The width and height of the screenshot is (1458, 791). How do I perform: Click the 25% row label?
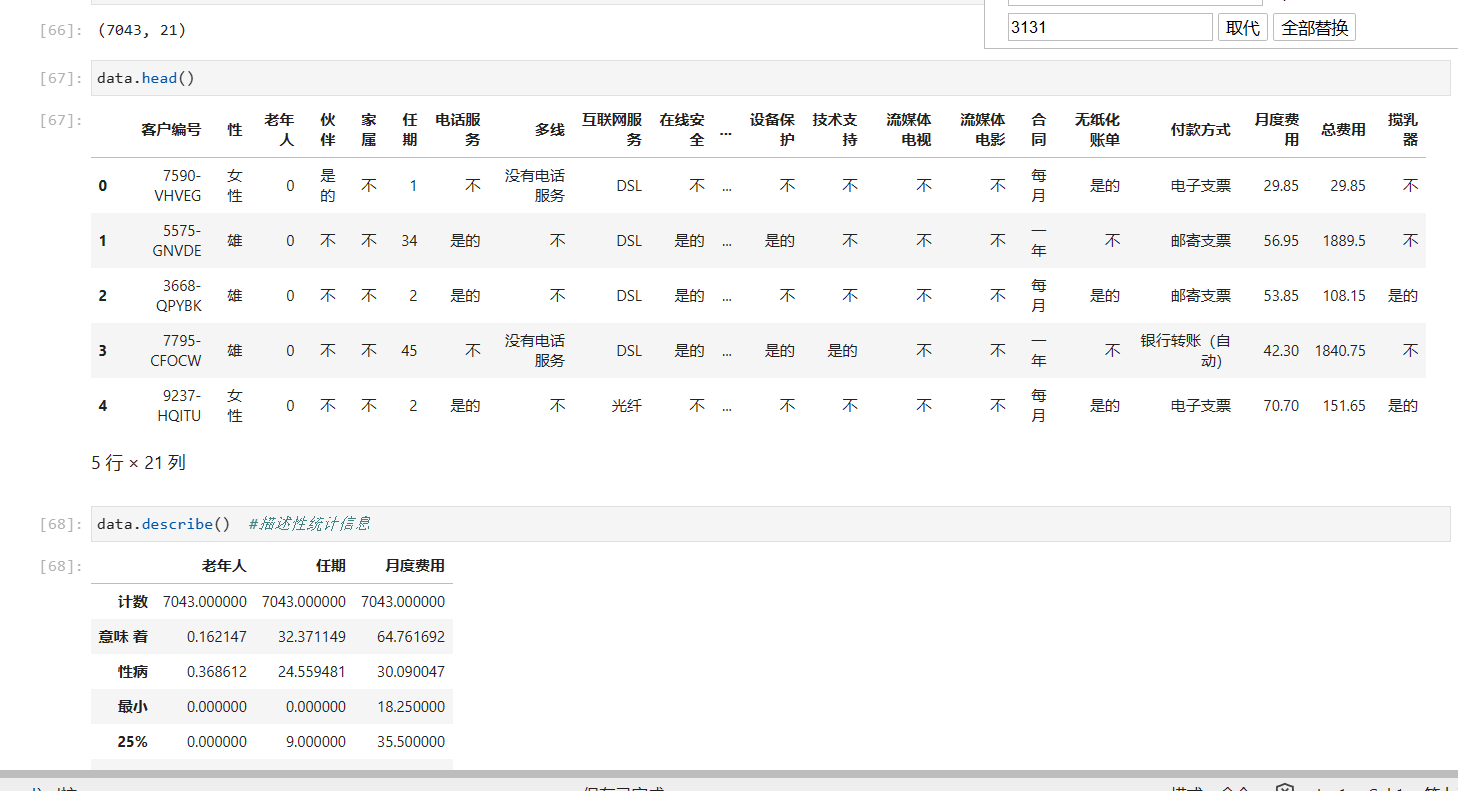click(x=132, y=742)
